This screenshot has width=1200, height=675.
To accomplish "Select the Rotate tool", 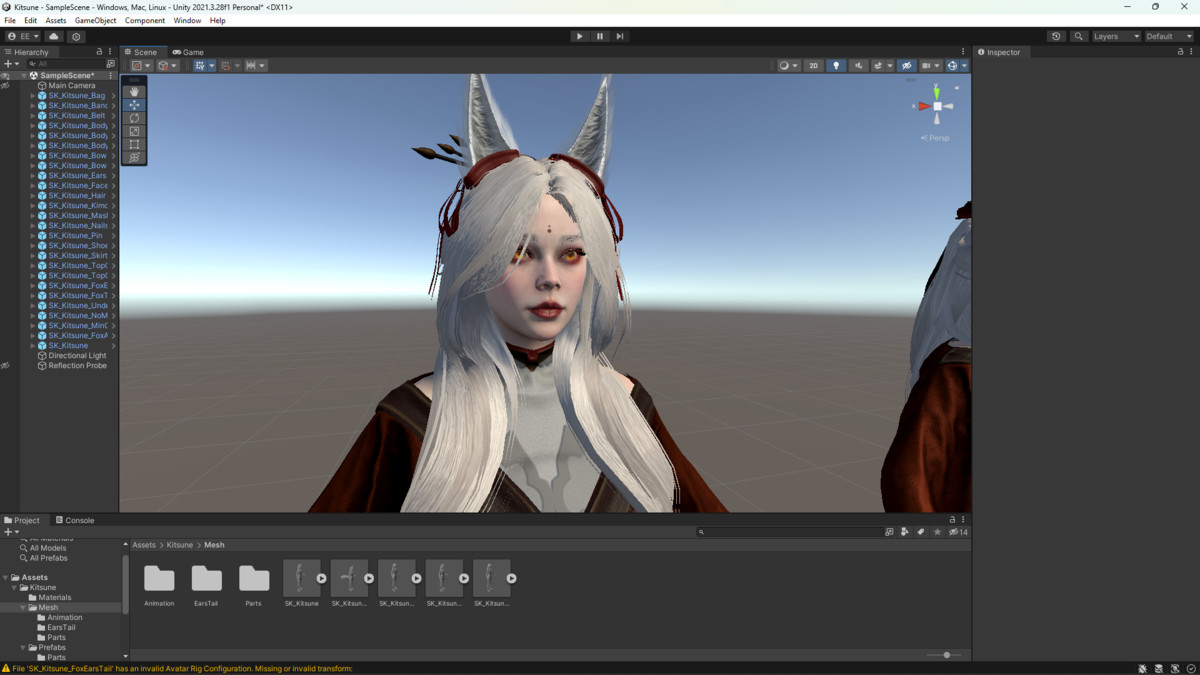I will 134,118.
